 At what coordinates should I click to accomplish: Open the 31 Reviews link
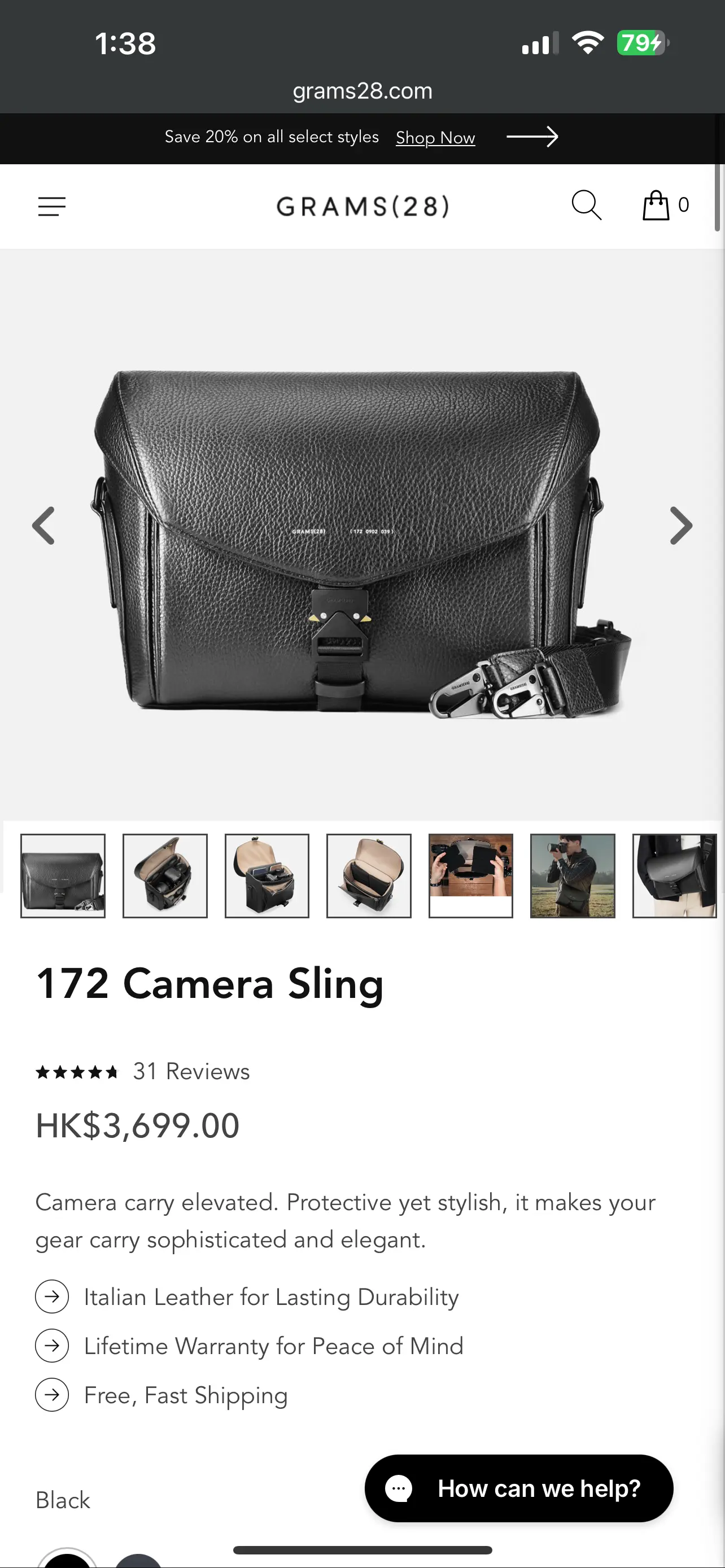coord(191,1071)
